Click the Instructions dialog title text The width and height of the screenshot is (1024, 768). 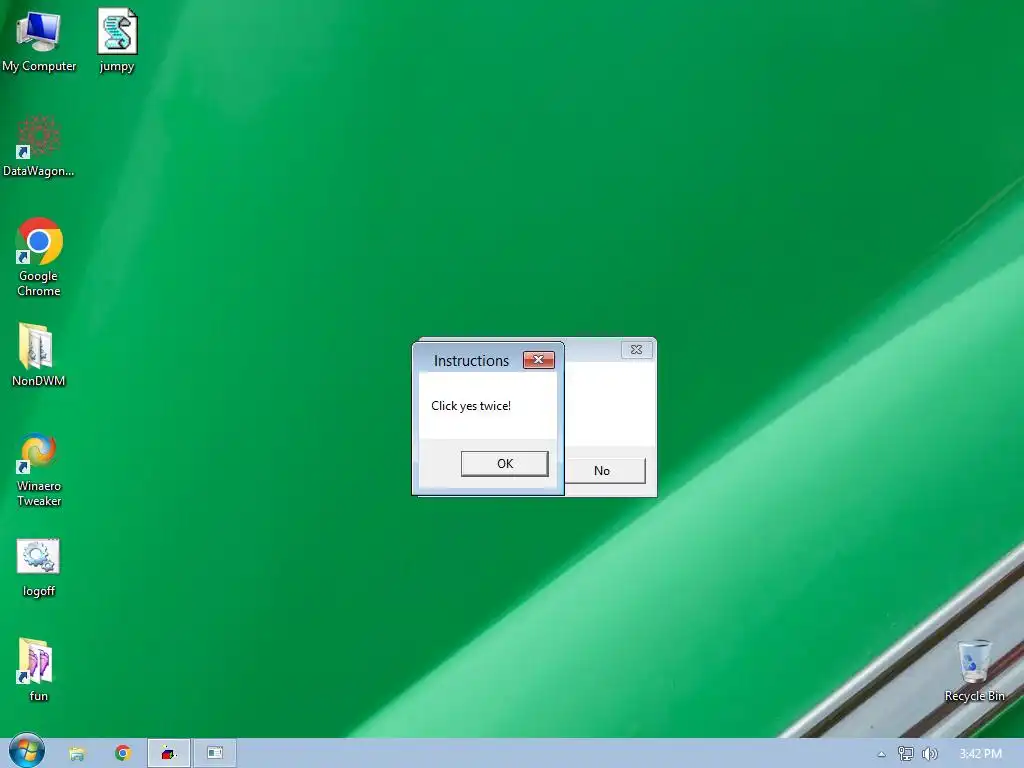tap(471, 360)
